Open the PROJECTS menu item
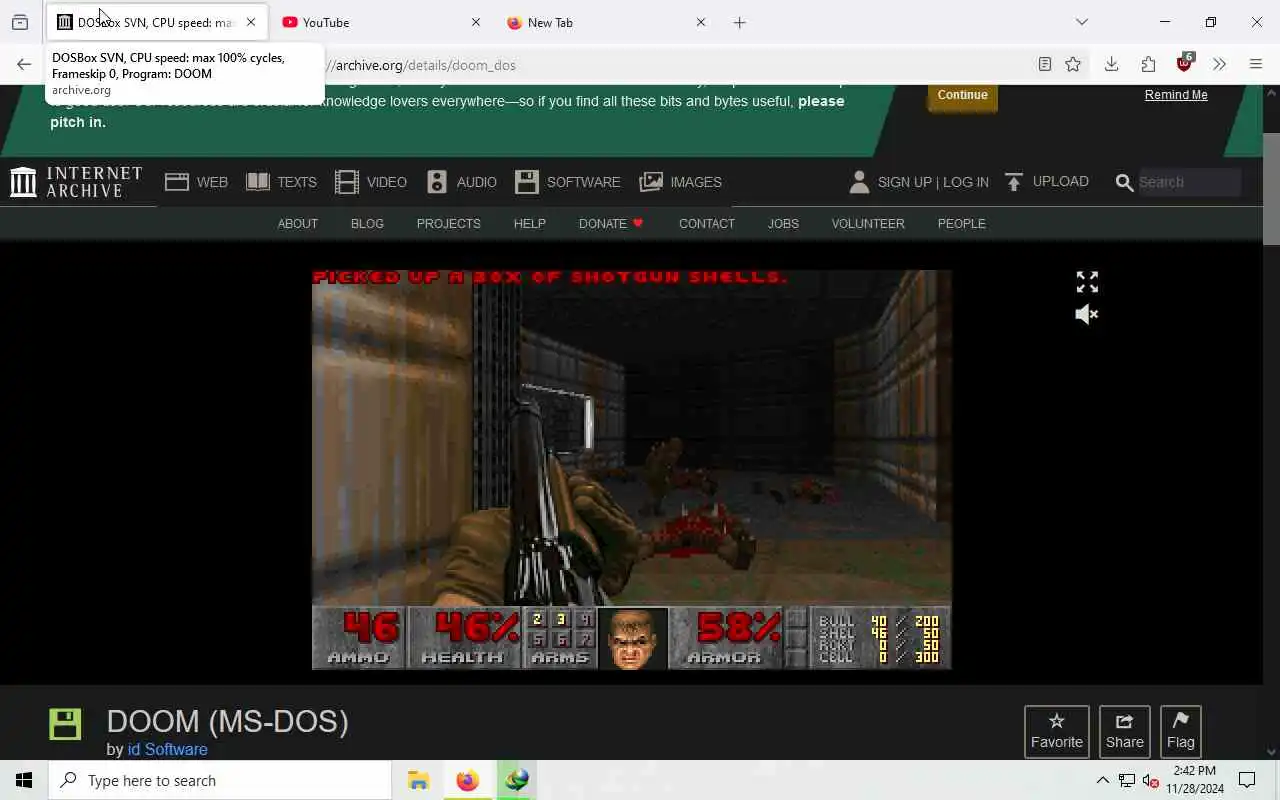 (x=448, y=223)
